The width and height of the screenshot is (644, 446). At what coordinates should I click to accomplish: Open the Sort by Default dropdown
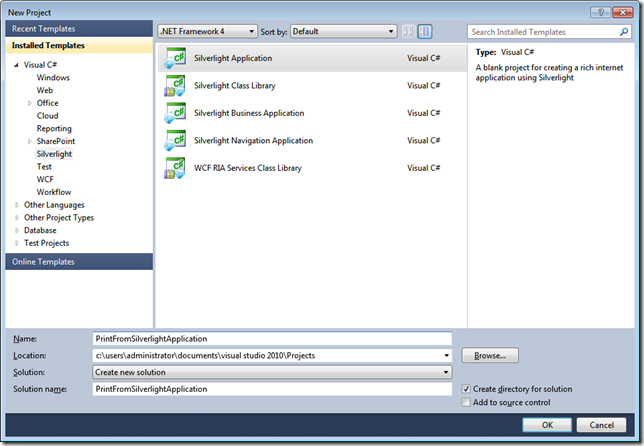click(343, 31)
